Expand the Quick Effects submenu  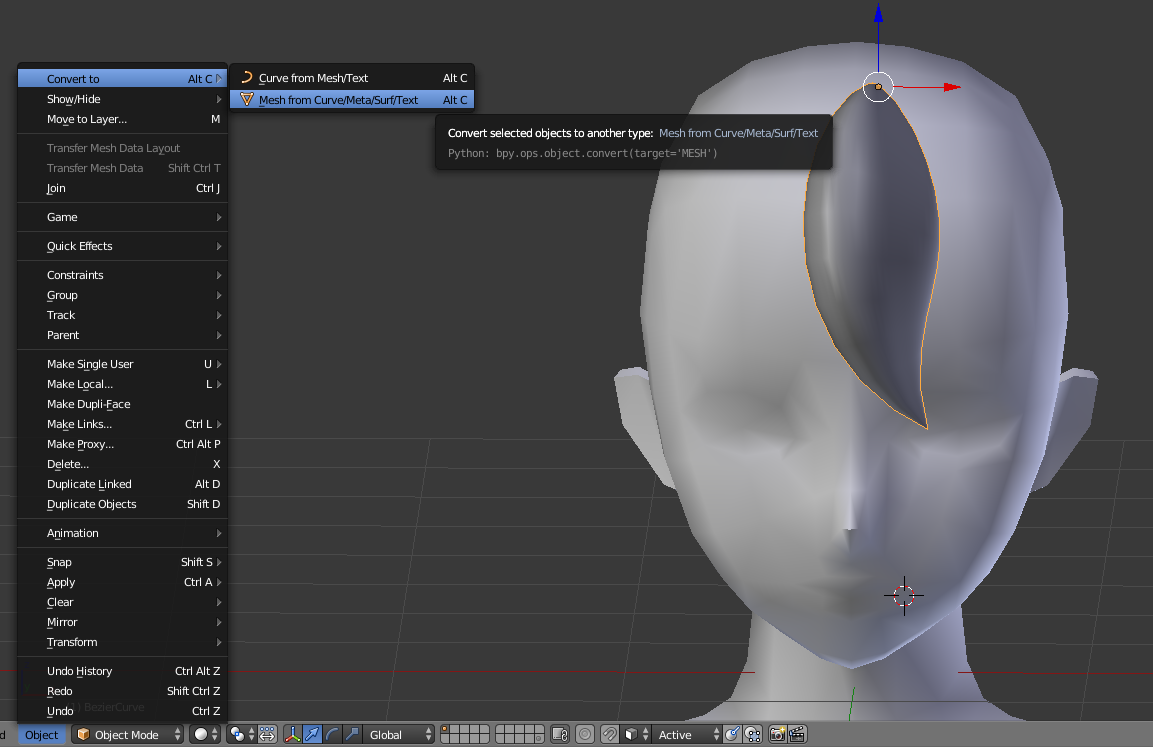122,246
